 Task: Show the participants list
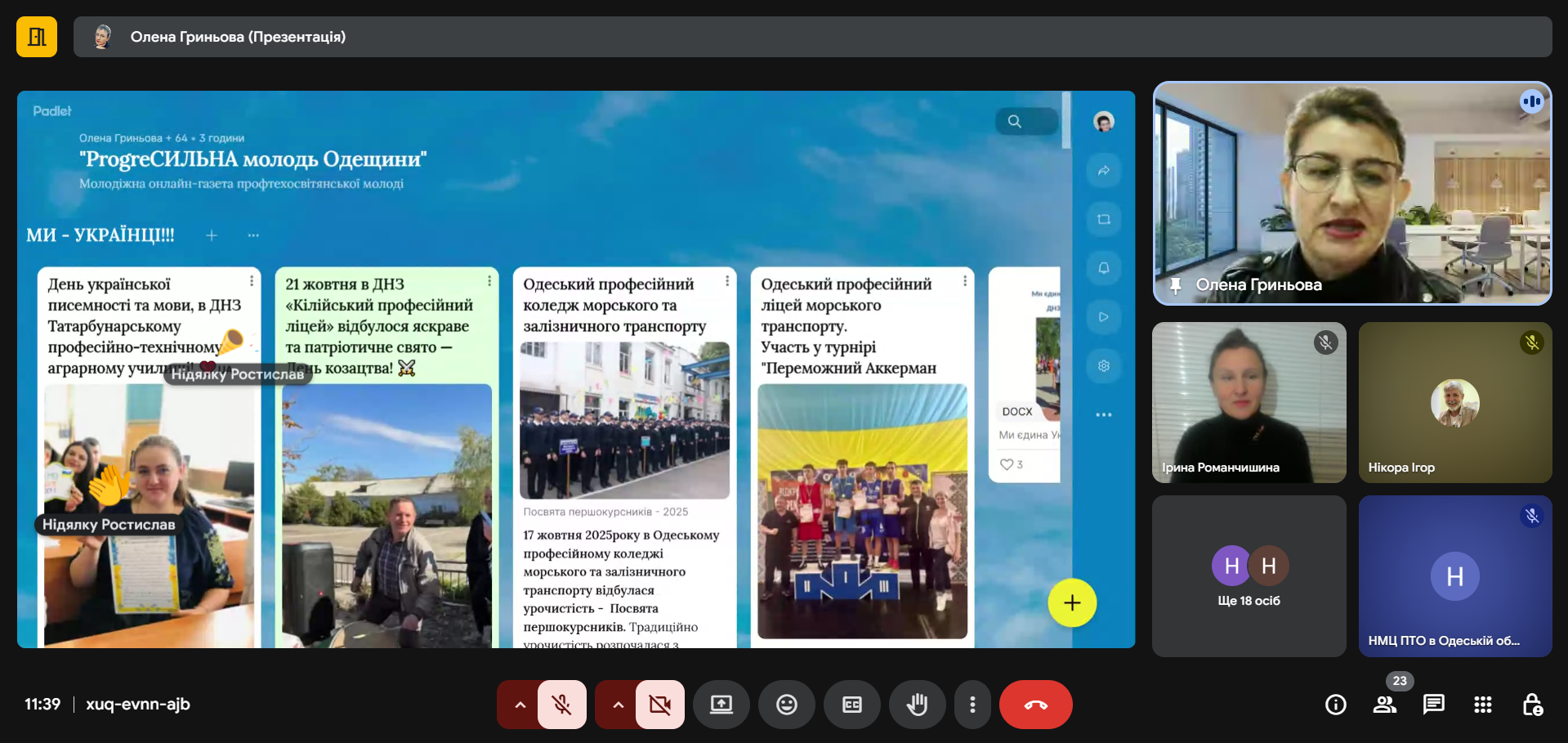click(x=1384, y=704)
